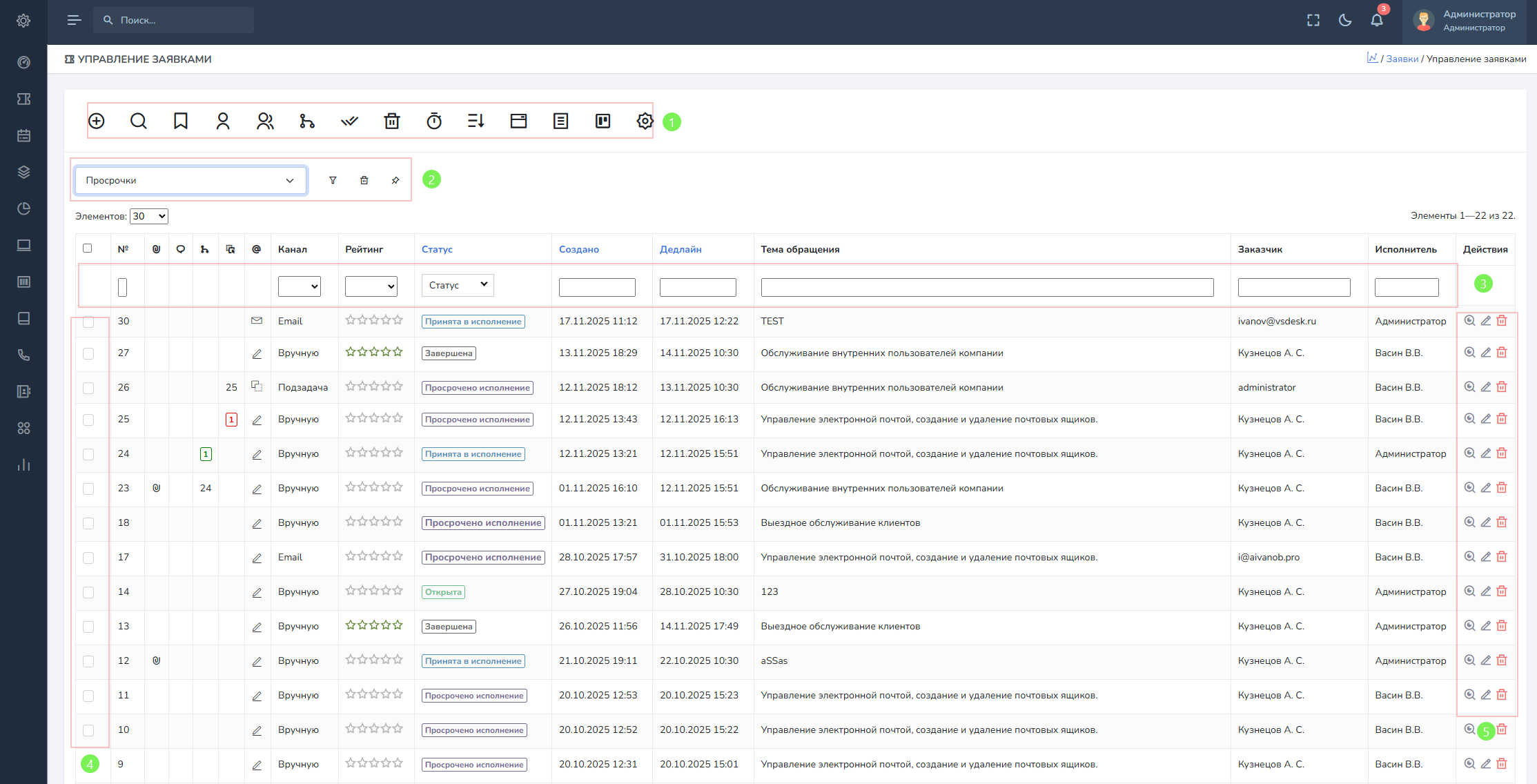The image size is (1537, 784).
Task: Tick the checkbox for ticket 25
Action: click(x=88, y=420)
